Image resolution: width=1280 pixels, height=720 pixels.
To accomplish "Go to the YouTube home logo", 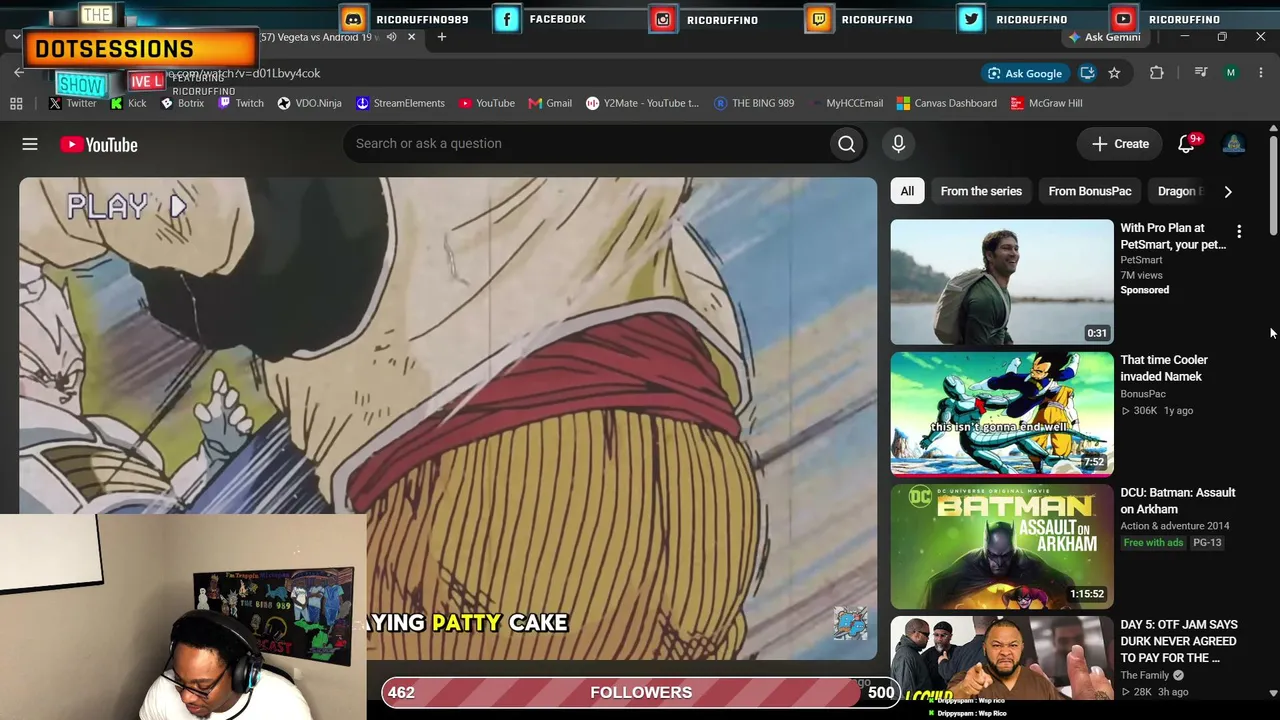I will [x=98, y=145].
